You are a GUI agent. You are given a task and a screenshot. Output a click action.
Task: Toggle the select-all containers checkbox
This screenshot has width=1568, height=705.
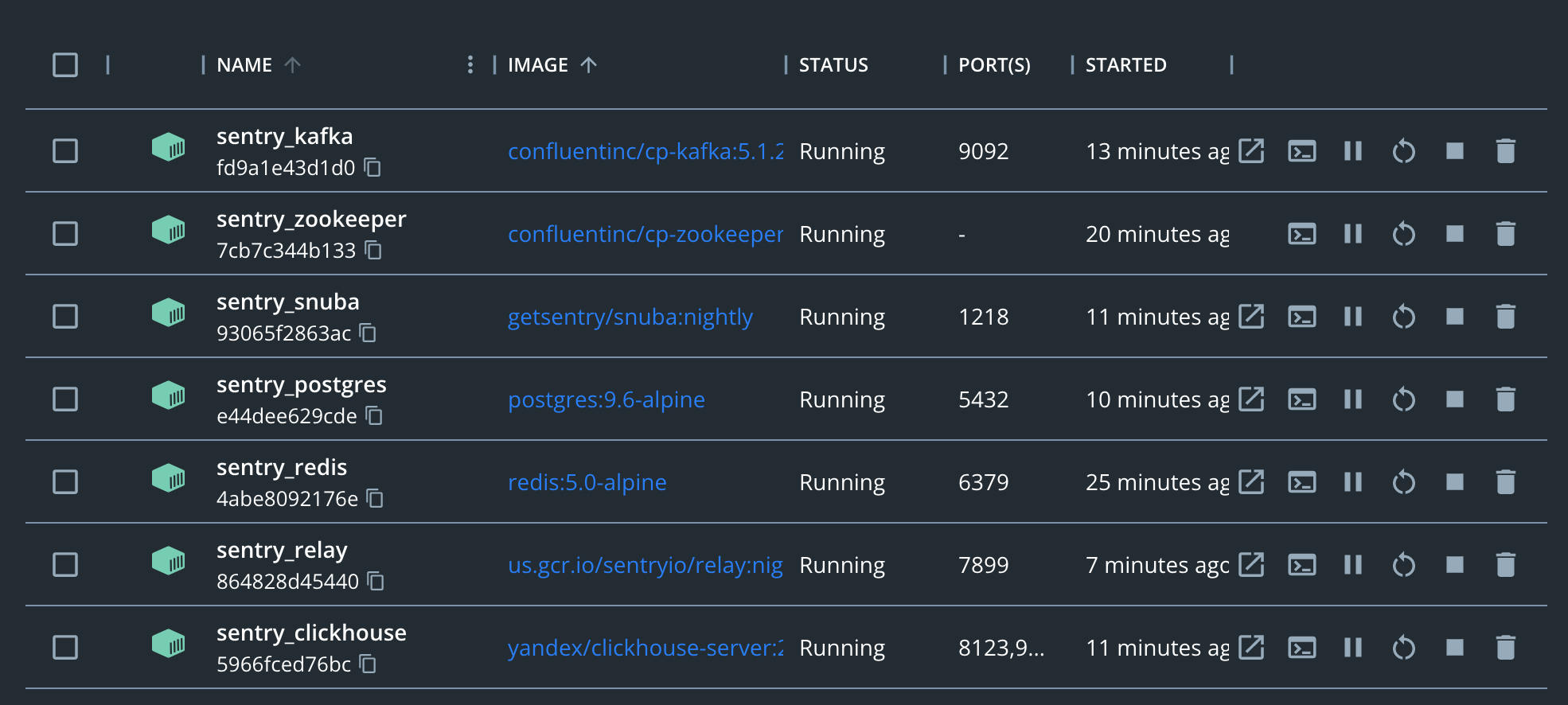click(x=65, y=64)
